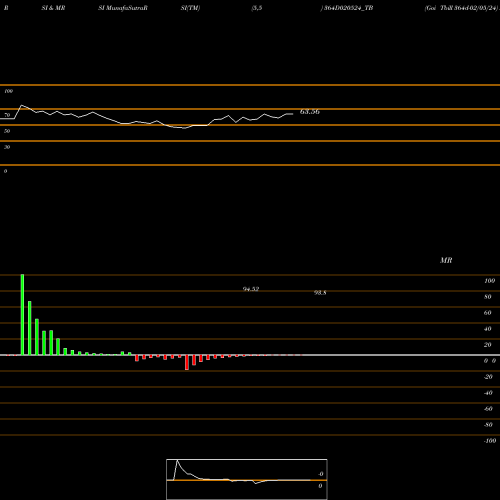Click the RSI value label 63.56
Viewport: 500px width, 500px height.
coord(310,112)
